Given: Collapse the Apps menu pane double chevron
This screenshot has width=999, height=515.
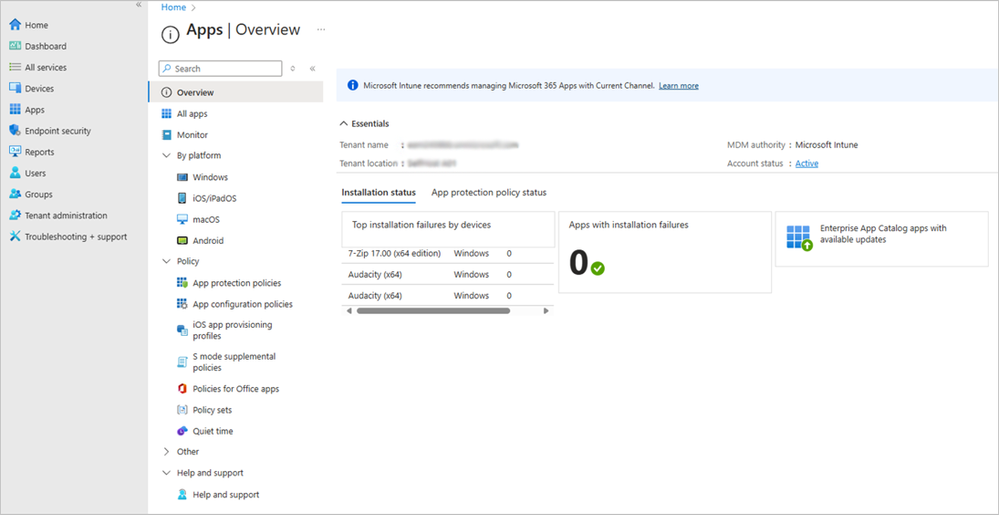Looking at the screenshot, I should point(313,69).
